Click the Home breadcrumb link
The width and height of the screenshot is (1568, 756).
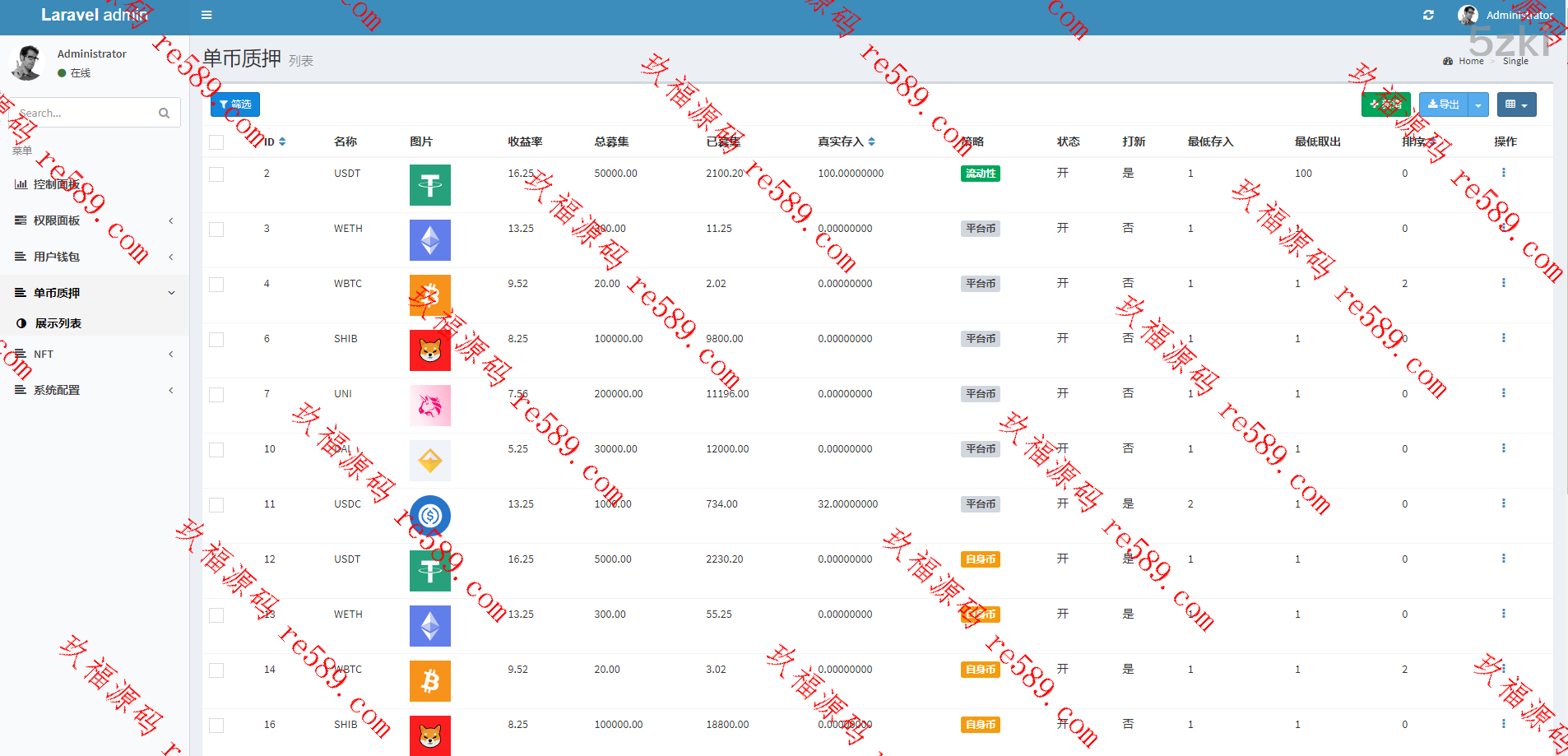pyautogui.click(x=1470, y=61)
